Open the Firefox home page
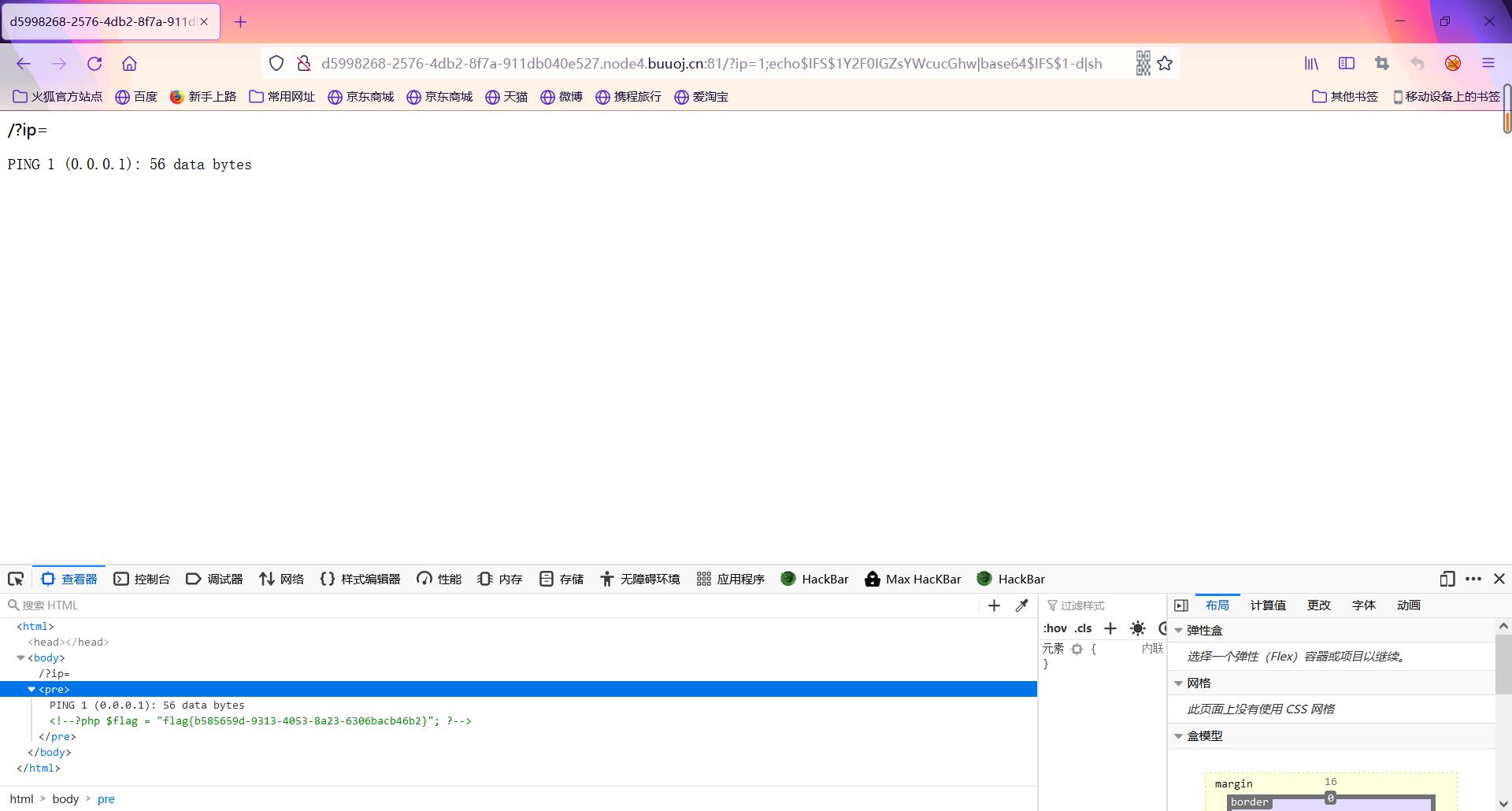This screenshot has width=1512, height=811. click(x=129, y=64)
